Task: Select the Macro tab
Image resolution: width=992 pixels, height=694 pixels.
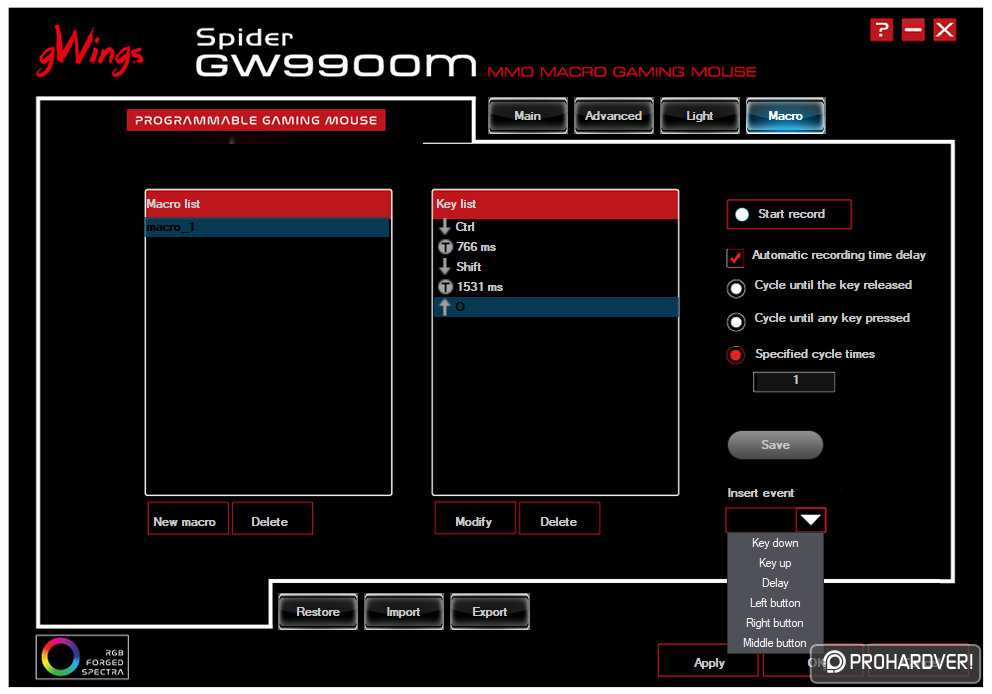Action: [785, 116]
